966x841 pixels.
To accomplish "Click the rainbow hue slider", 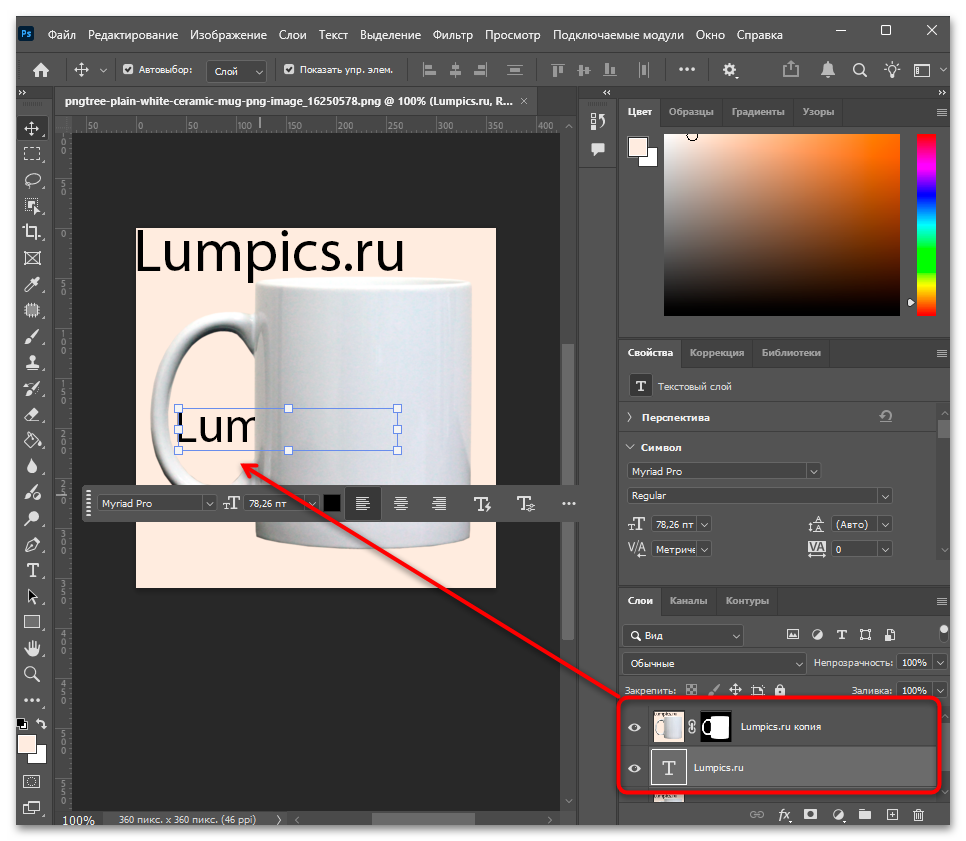I will pyautogui.click(x=926, y=225).
